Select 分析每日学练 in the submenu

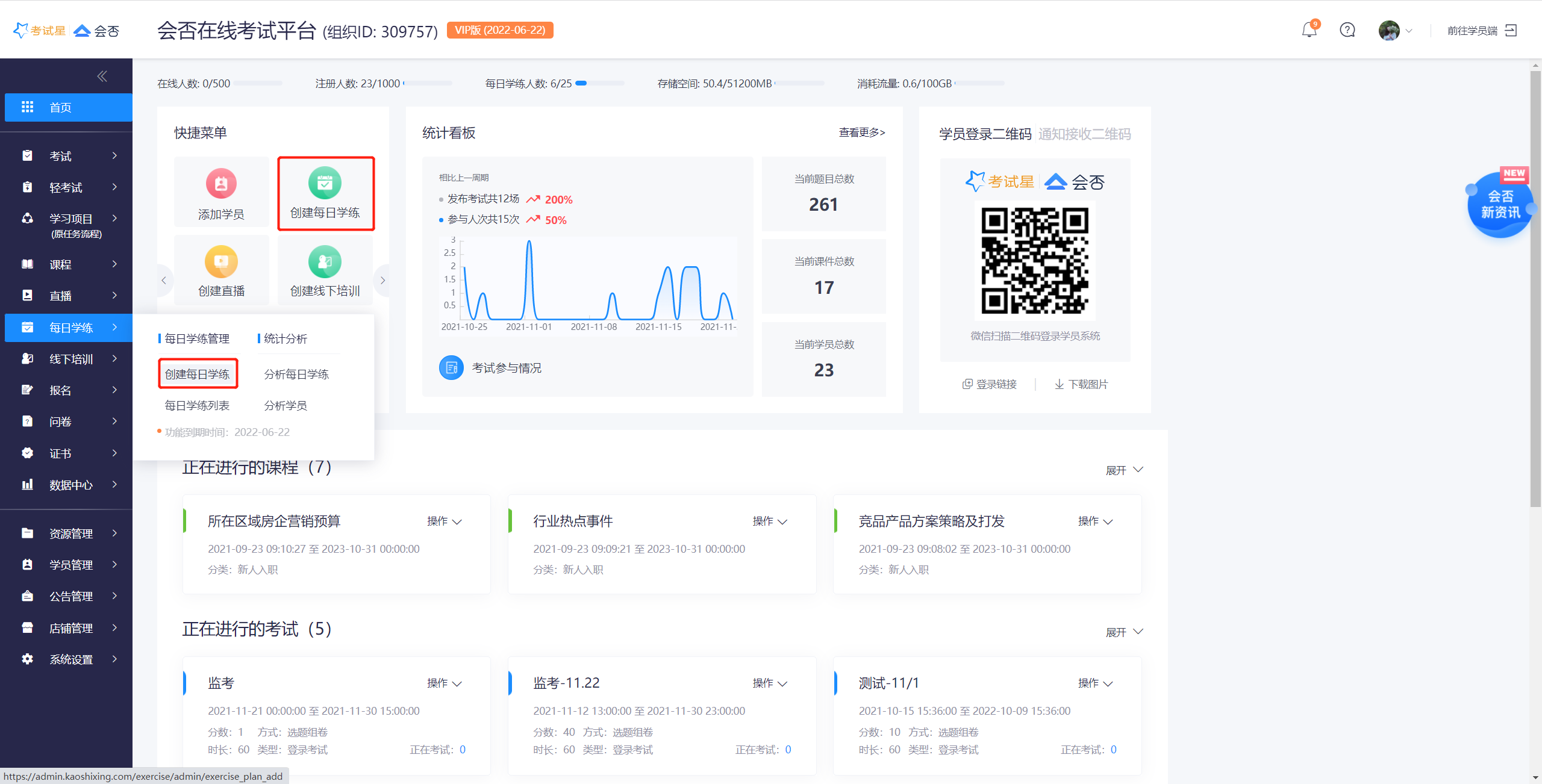(296, 374)
